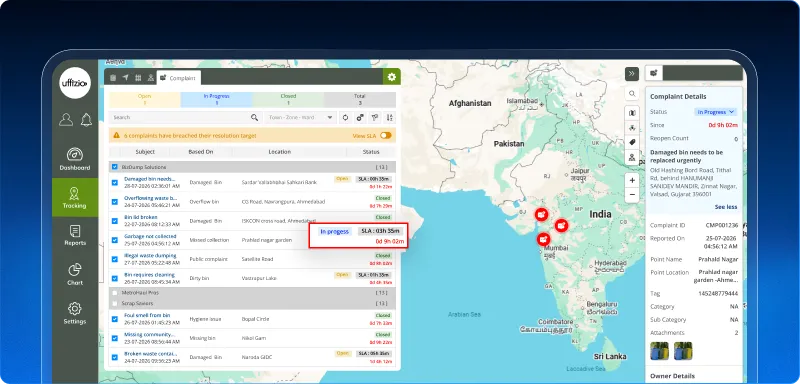Click the map layers icon on map toolbar
The height and width of the screenshot is (384, 800).
click(x=632, y=113)
